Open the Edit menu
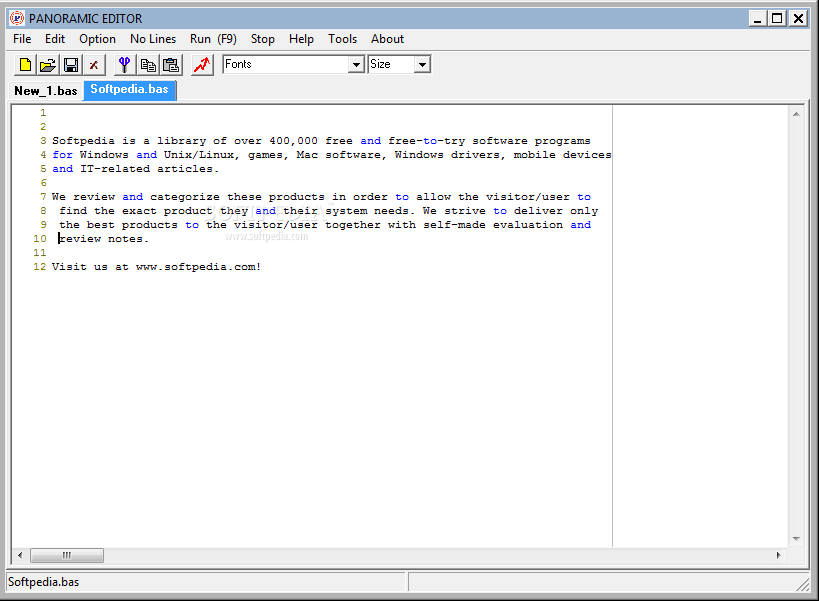This screenshot has height=601, width=819. [55, 39]
